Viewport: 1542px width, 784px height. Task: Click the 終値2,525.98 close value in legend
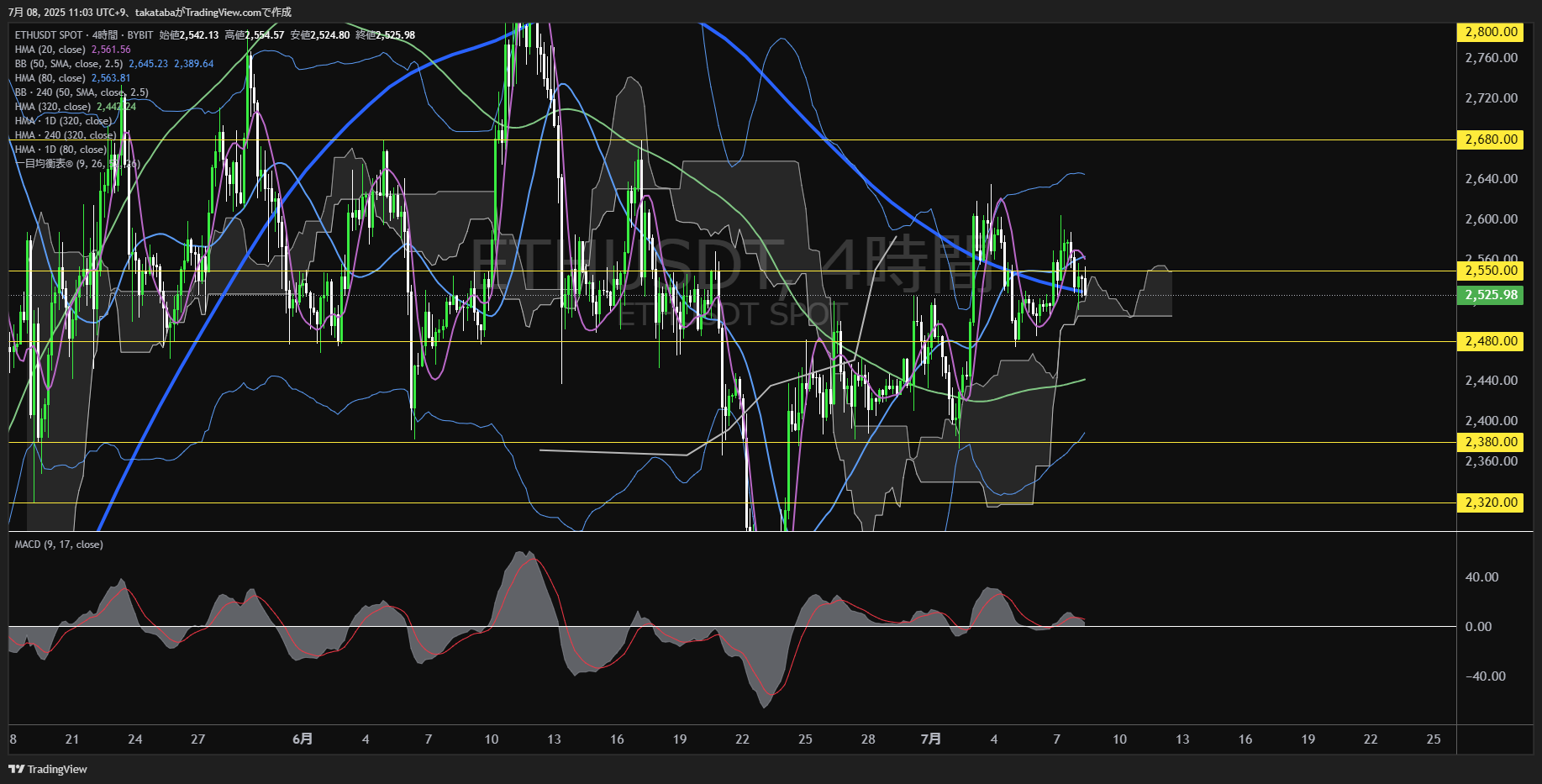point(386,35)
